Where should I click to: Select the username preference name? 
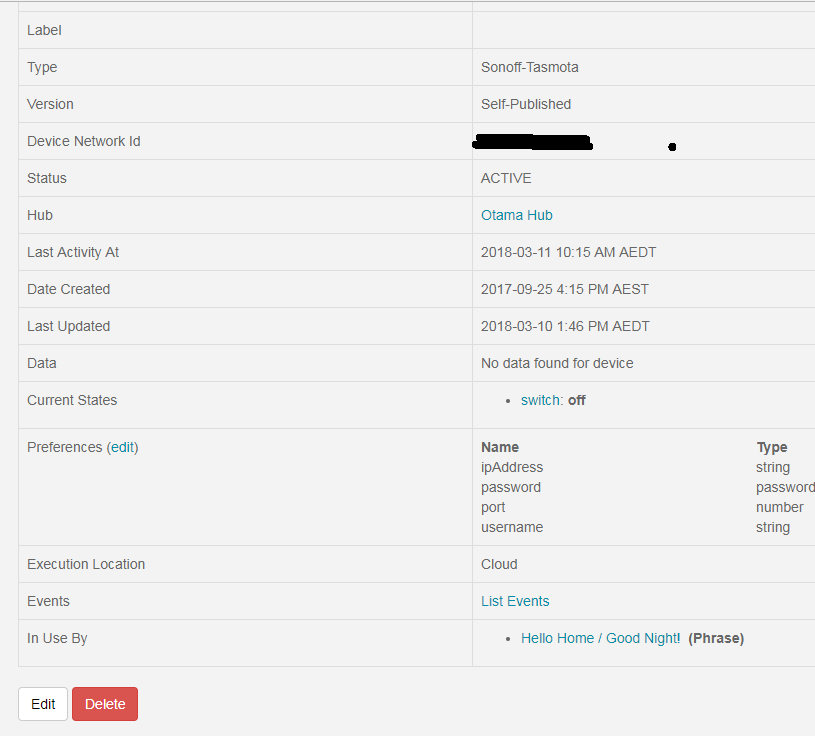[512, 527]
